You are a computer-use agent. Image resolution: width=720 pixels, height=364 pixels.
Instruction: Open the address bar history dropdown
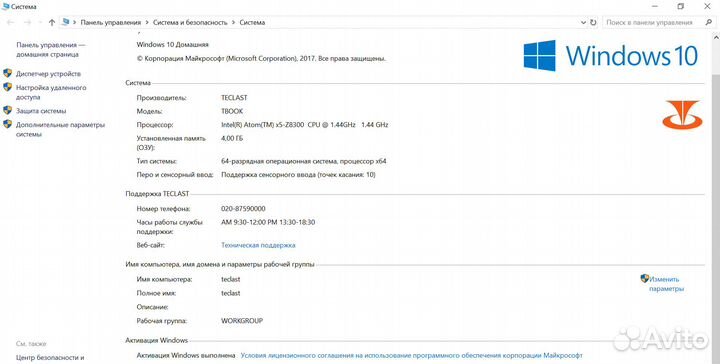tap(583, 22)
